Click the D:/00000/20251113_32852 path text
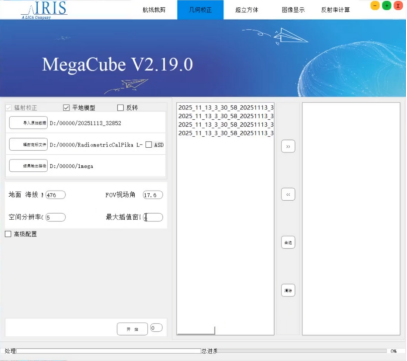This screenshot has height=361, width=407. coord(85,123)
